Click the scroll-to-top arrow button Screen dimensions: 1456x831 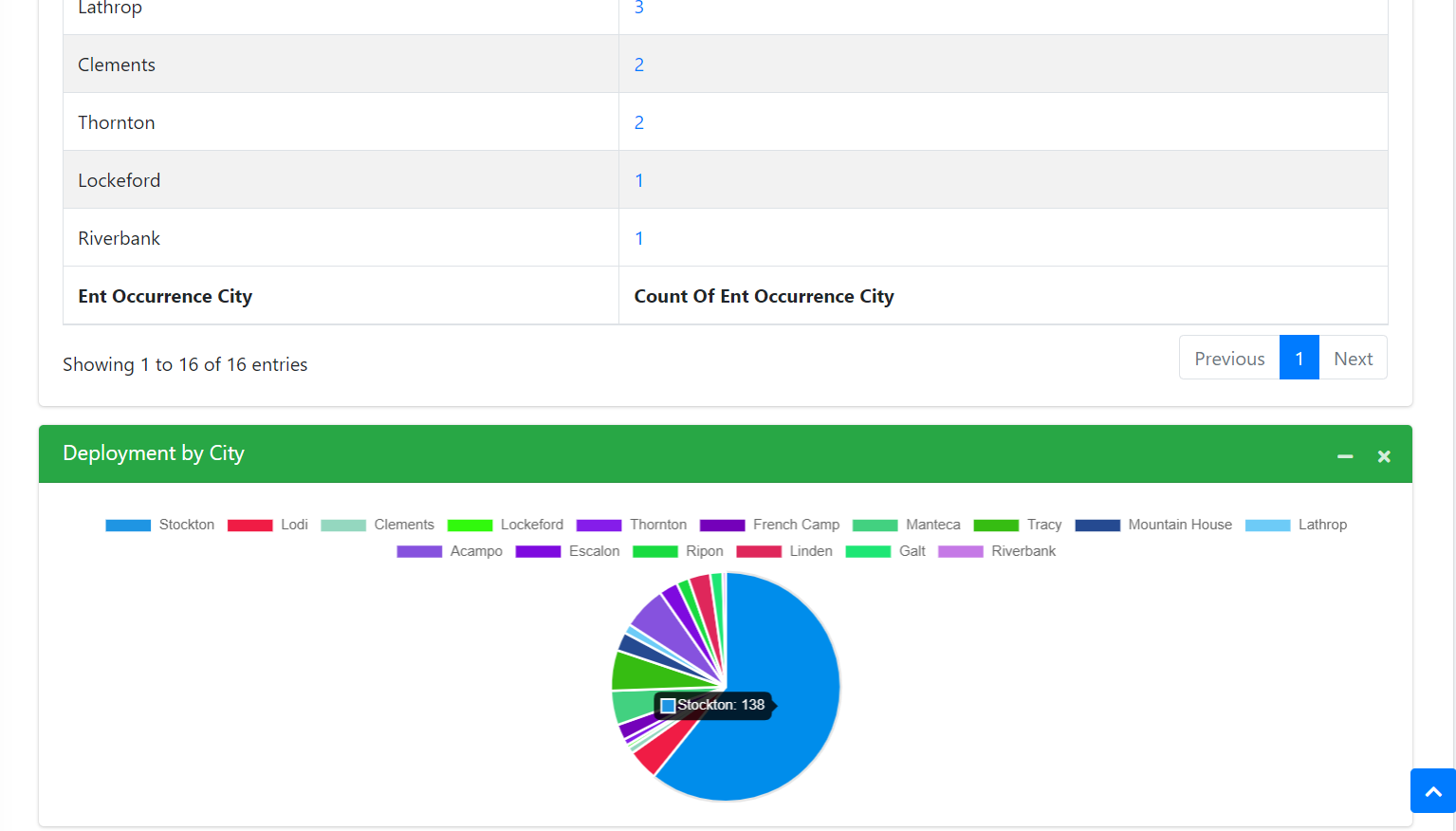1432,791
